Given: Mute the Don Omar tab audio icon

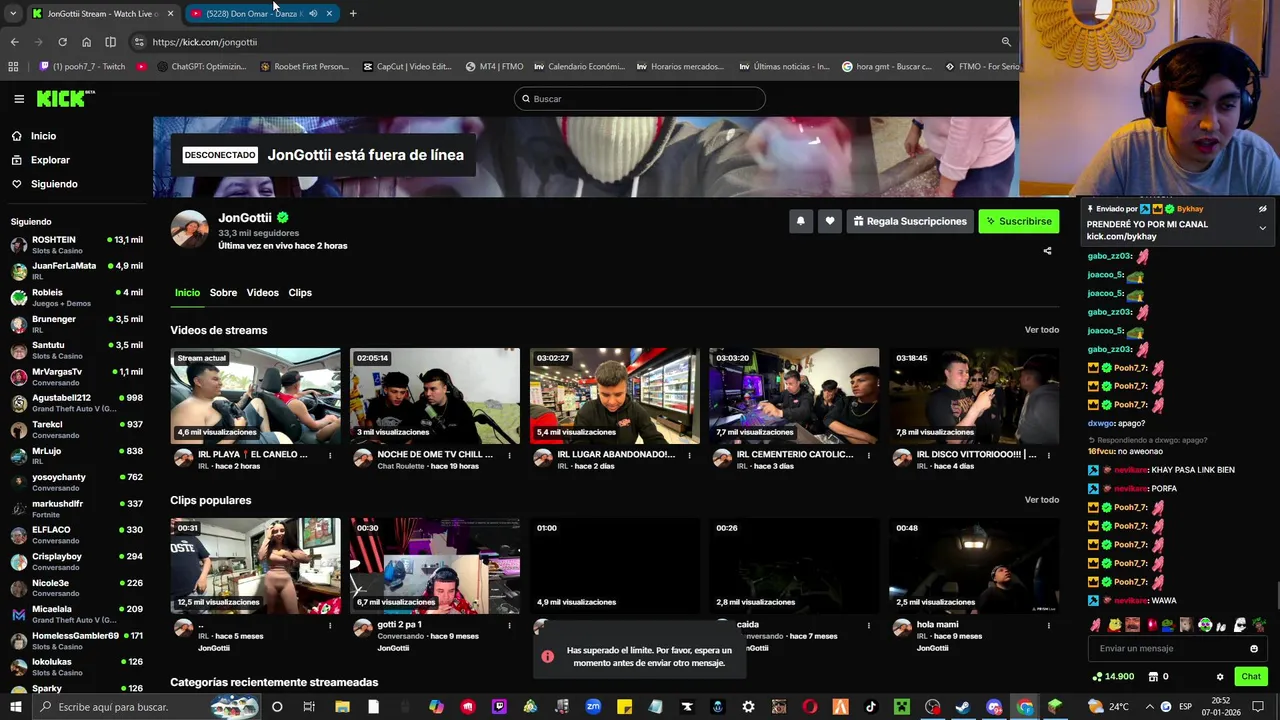Looking at the screenshot, I should [313, 13].
